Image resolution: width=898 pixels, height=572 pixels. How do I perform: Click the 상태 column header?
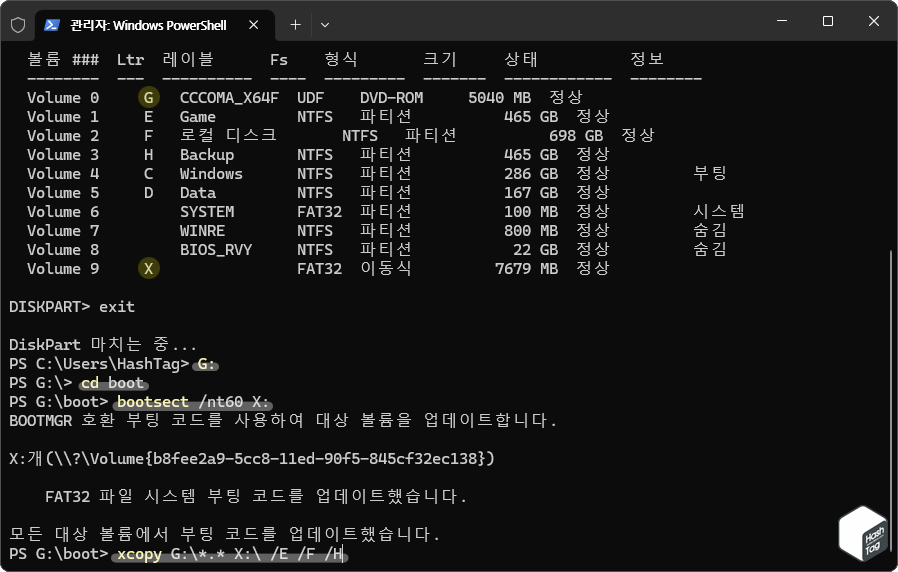[520, 59]
